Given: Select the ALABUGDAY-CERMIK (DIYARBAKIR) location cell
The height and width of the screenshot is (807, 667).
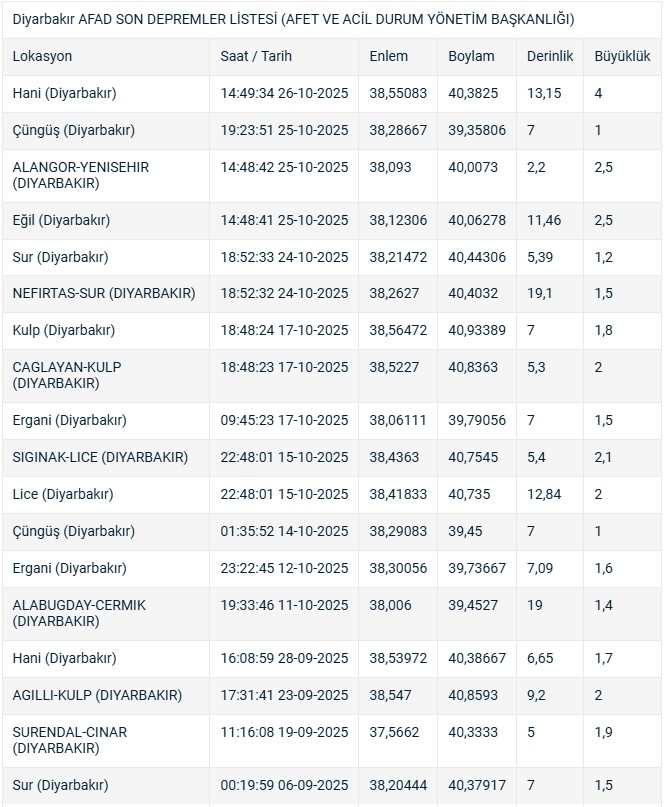Looking at the screenshot, I should [80, 613].
